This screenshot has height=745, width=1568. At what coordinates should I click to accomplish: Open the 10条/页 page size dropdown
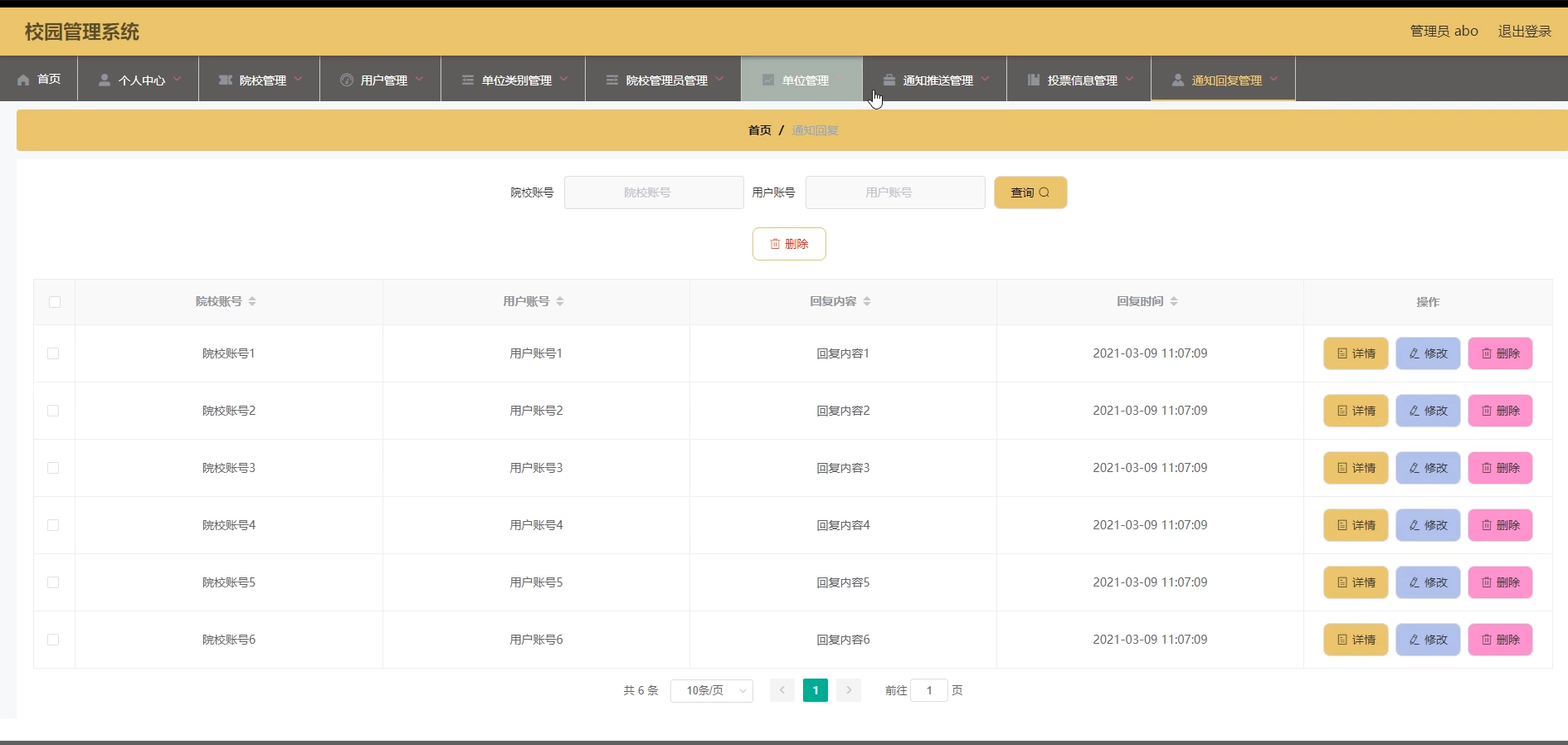[712, 690]
